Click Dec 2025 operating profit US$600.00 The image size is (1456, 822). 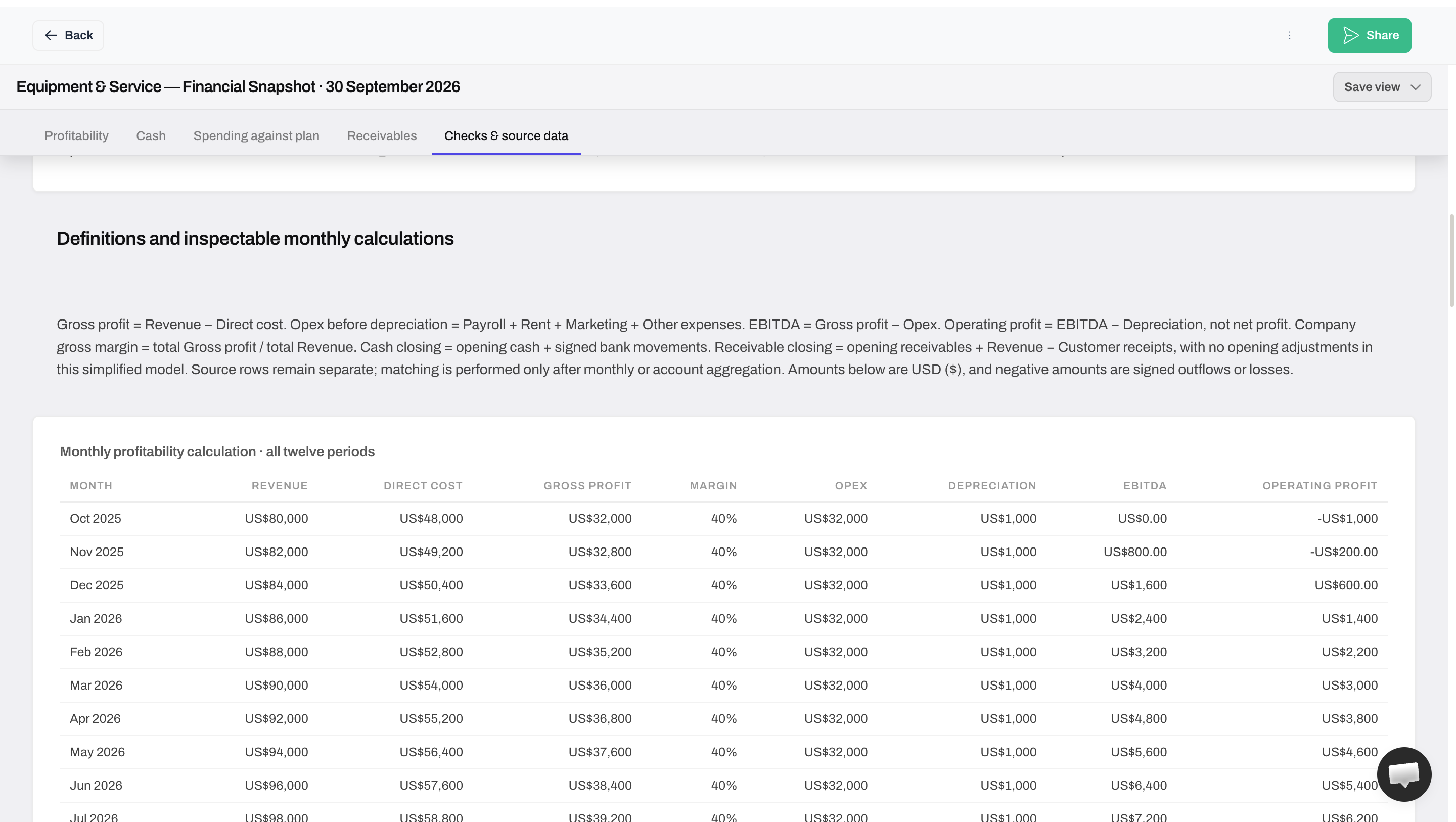(1346, 585)
